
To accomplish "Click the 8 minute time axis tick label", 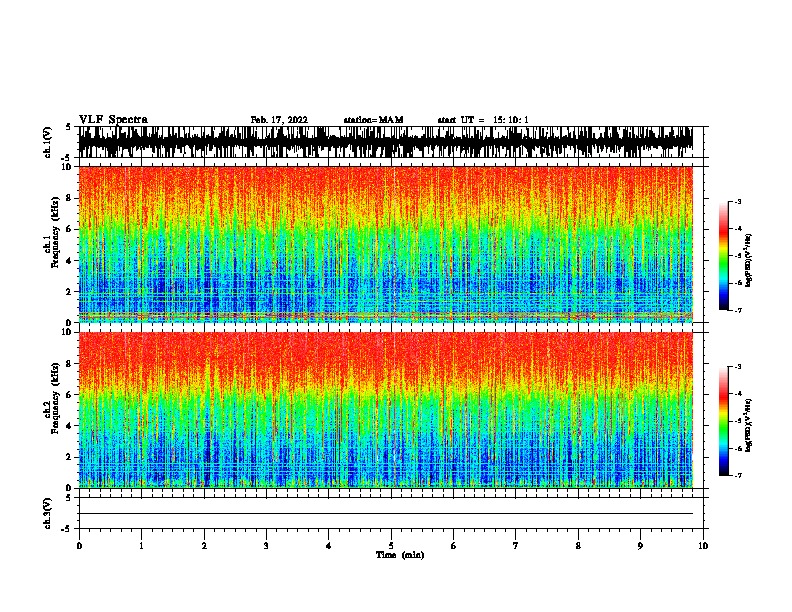I will click(x=578, y=546).
